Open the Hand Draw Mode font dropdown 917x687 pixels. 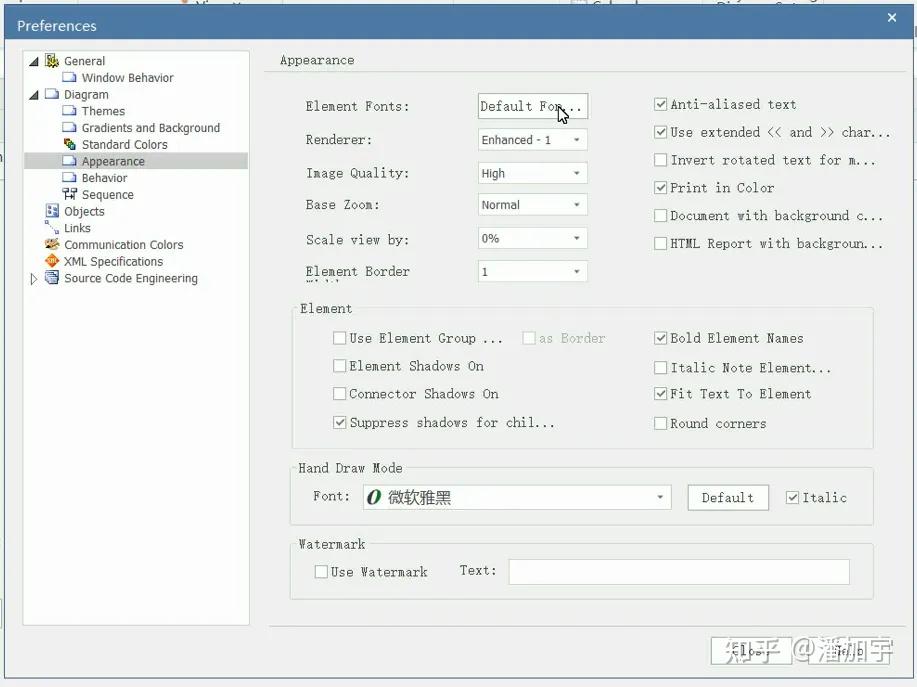point(659,497)
